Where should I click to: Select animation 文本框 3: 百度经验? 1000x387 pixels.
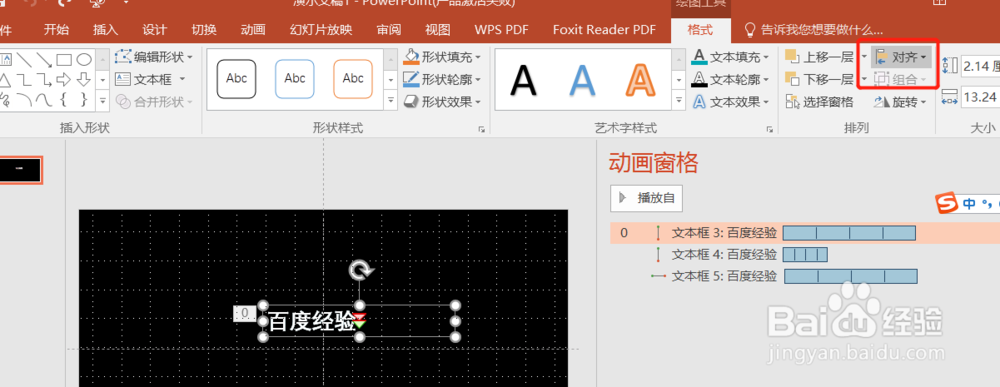805,233
